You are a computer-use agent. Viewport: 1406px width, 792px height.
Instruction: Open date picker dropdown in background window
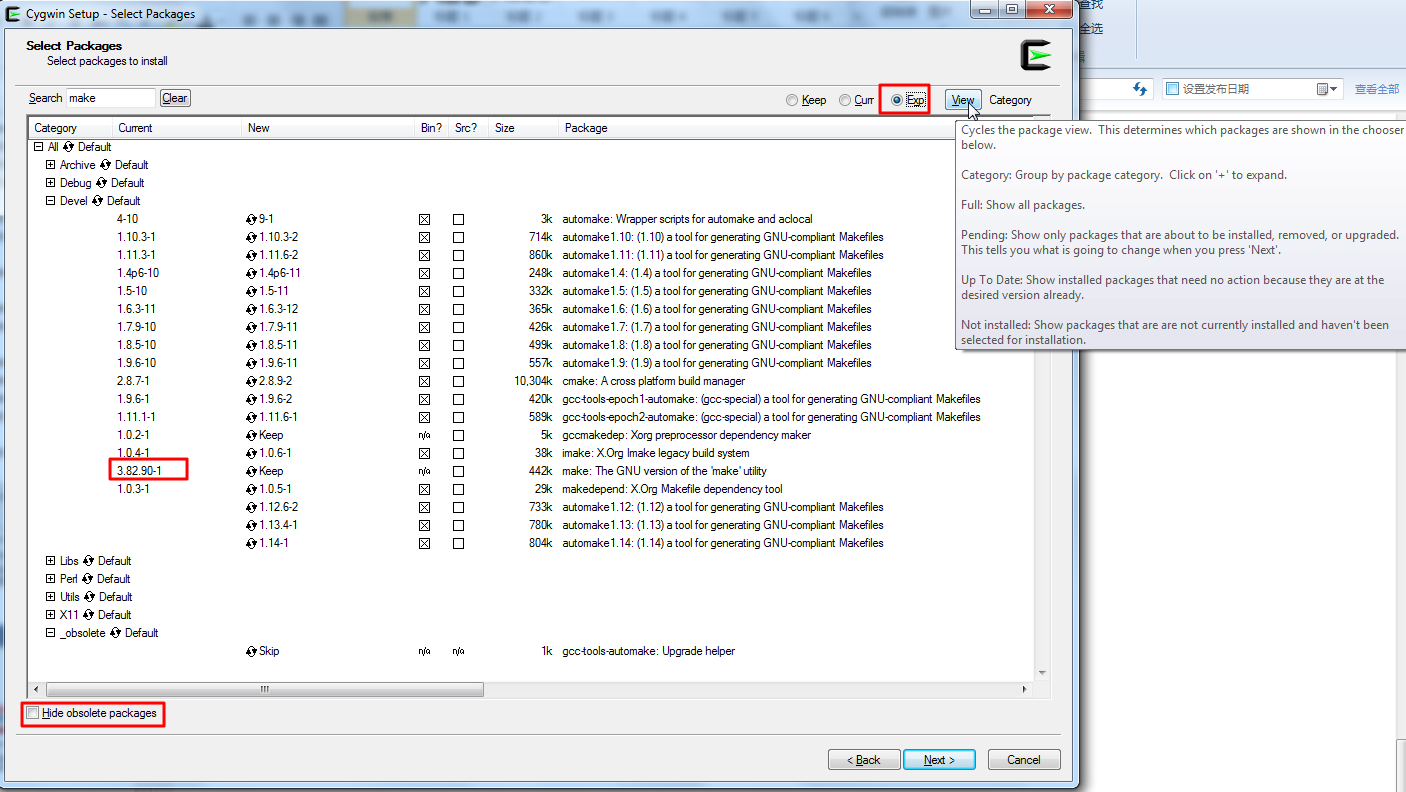[1327, 89]
